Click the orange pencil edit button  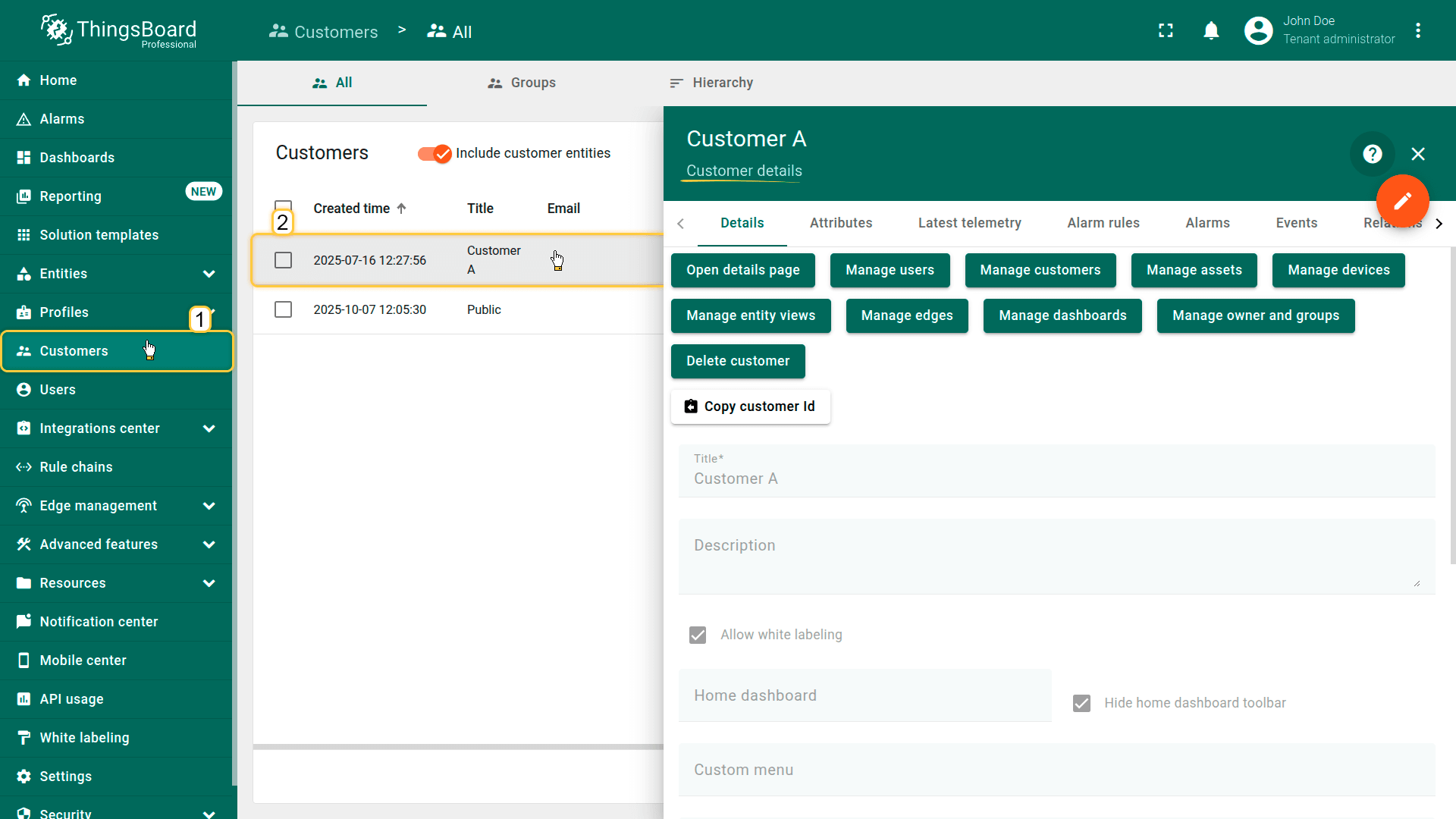(x=1402, y=201)
